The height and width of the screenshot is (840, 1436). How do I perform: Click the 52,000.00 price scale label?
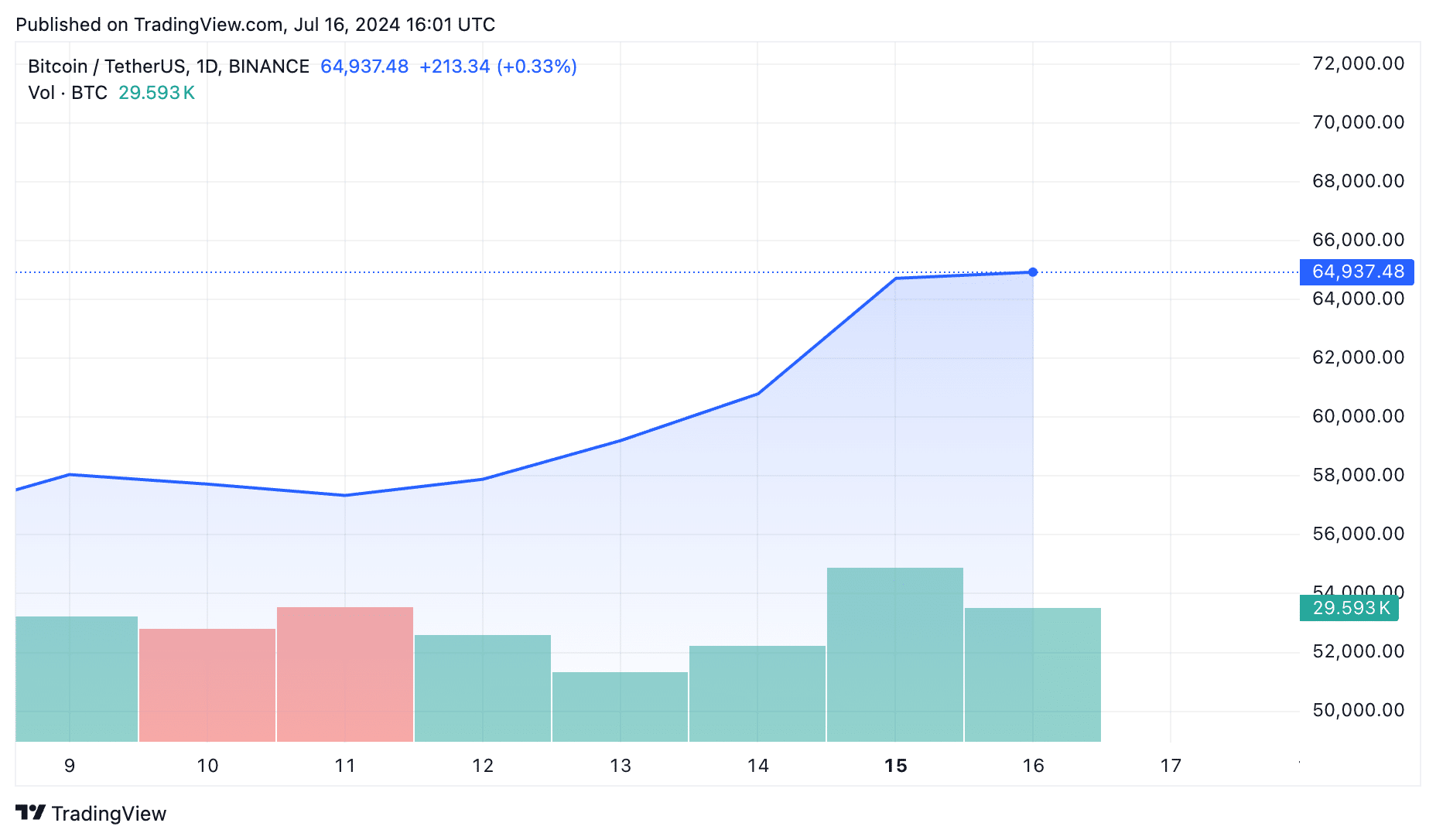click(x=1359, y=651)
